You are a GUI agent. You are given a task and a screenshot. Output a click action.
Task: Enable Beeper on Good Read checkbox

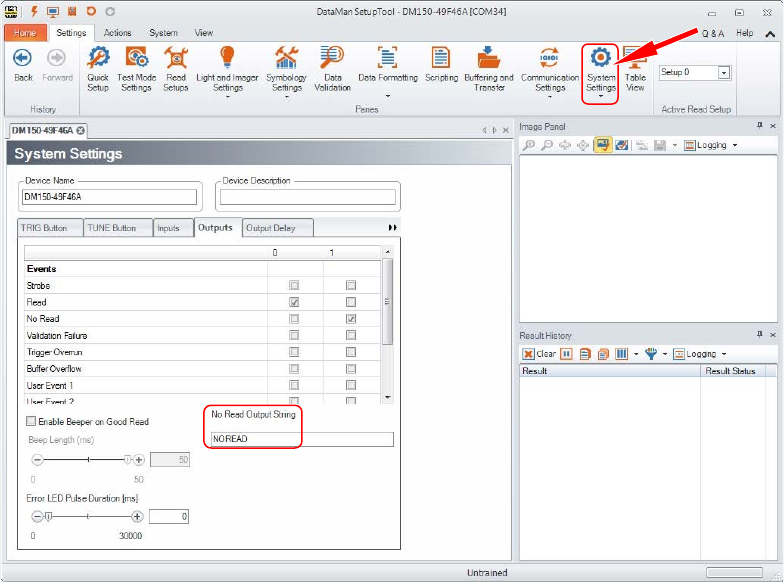31,422
